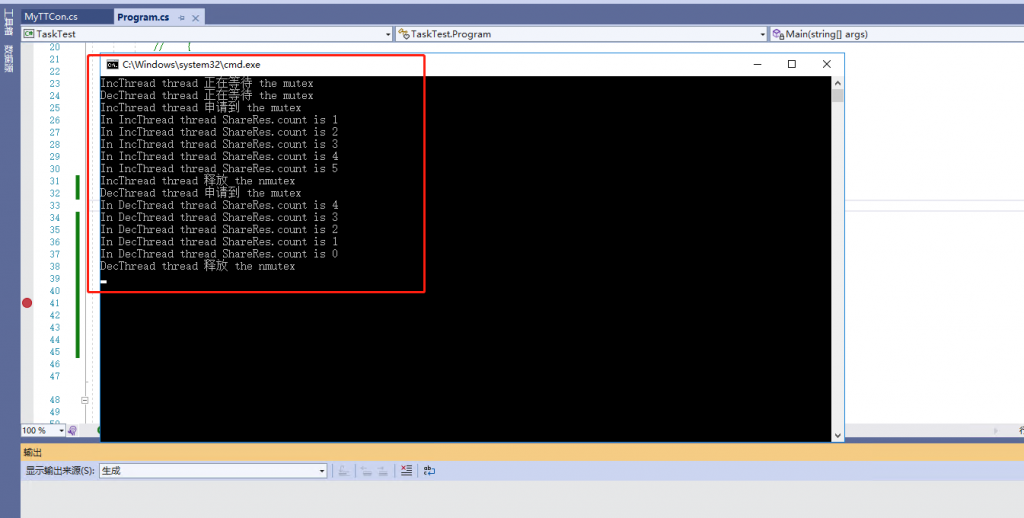Click console scrollbar up arrow
The width and height of the screenshot is (1024, 518).
(x=837, y=83)
